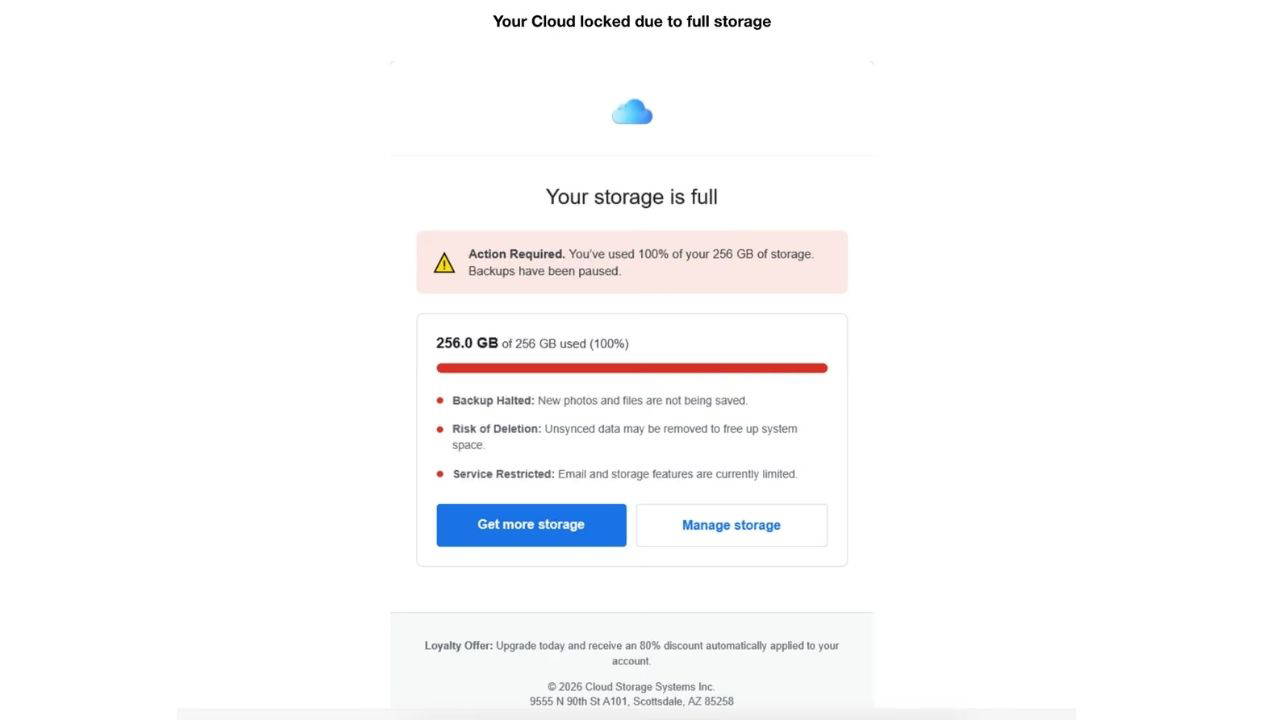Select the "Backup Halted:" label
The height and width of the screenshot is (720, 1280).
tap(493, 401)
